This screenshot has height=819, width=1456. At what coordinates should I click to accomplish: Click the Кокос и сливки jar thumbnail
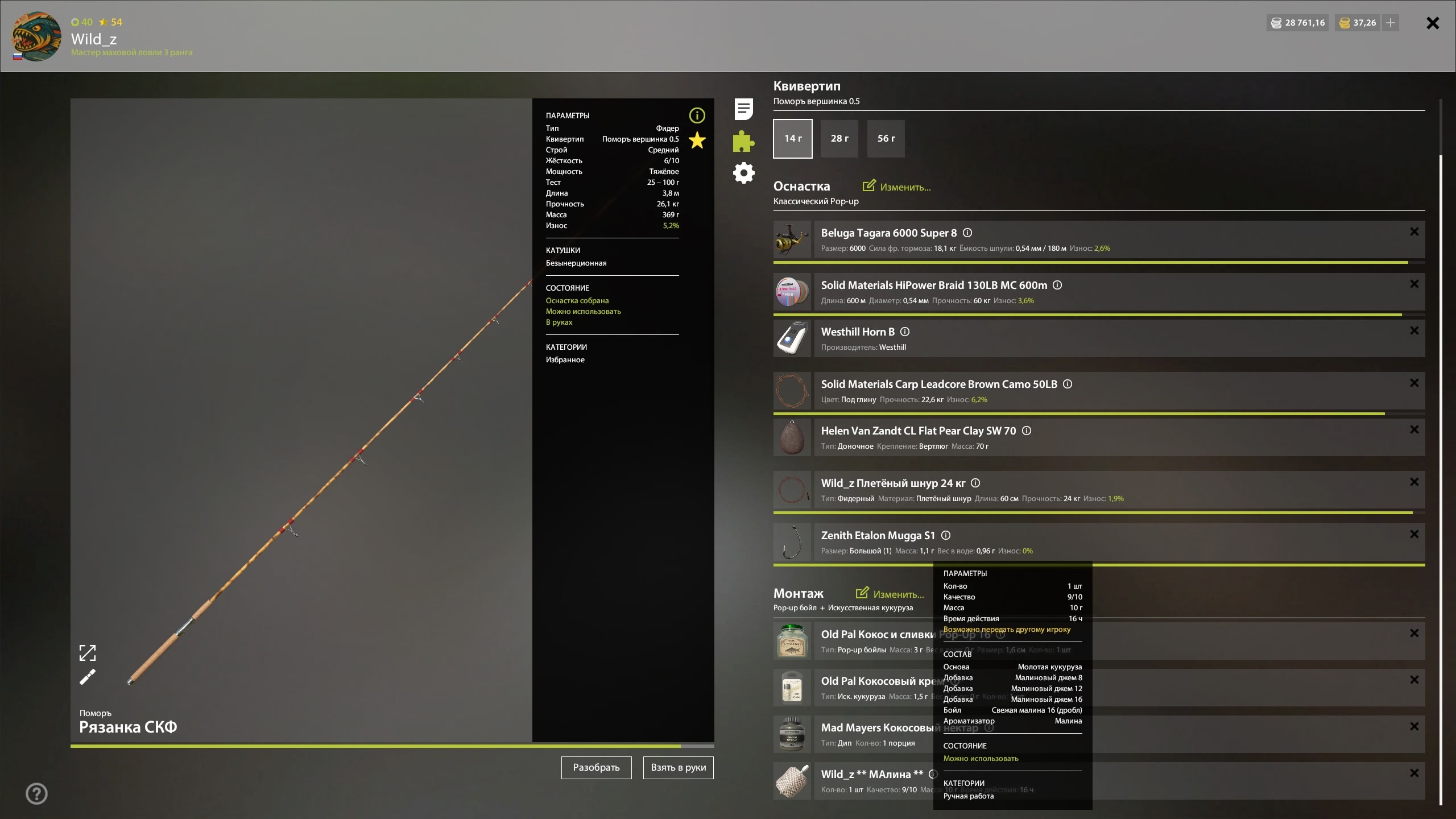[792, 641]
